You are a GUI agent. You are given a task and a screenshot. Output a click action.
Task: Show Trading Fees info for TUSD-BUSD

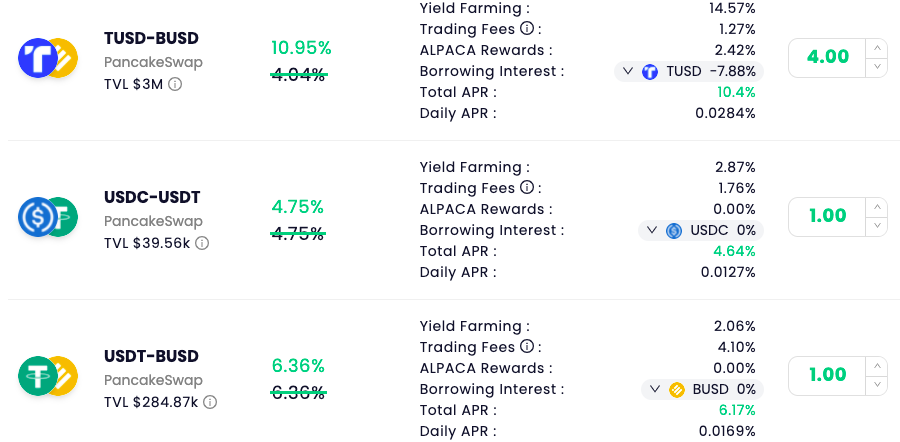tap(526, 28)
